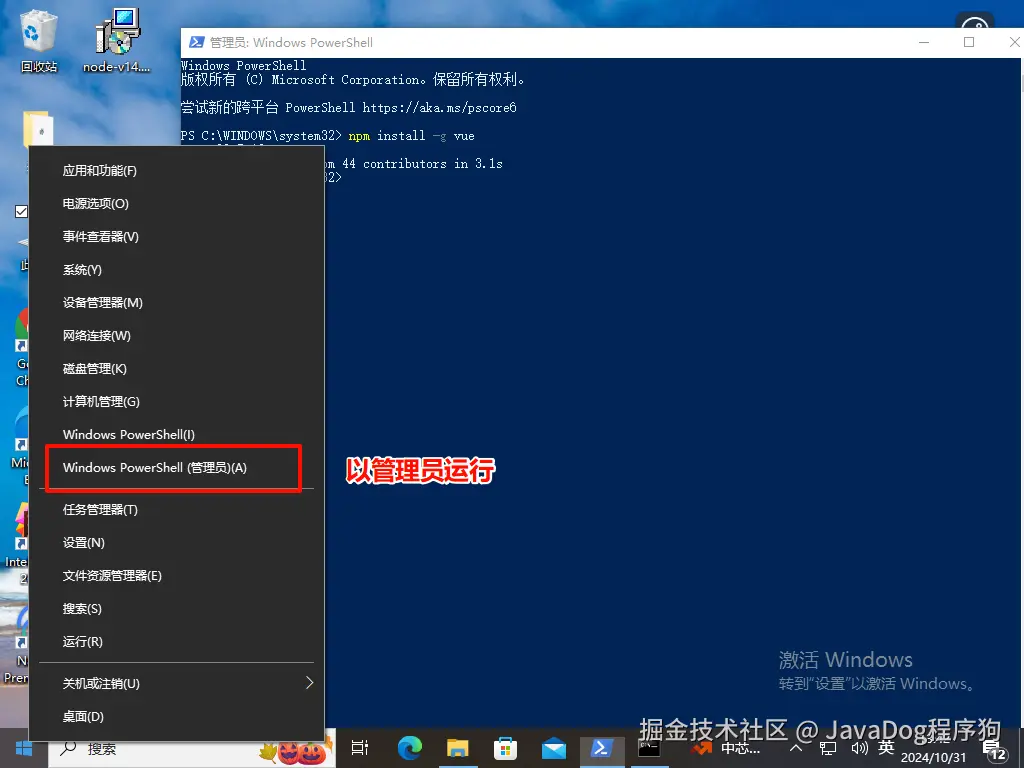1024x768 pixels.
Task: Click the npm install -g vue command
Action: click(411, 136)
